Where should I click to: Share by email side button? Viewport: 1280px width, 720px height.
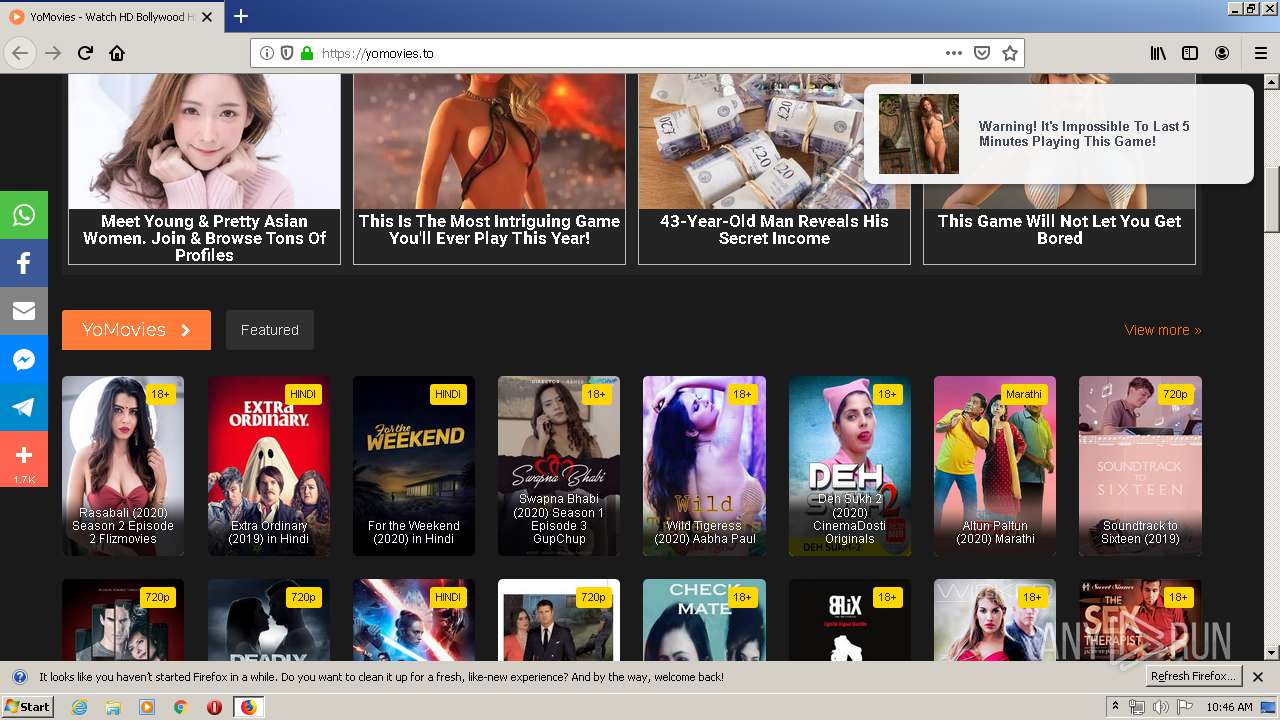(x=24, y=311)
